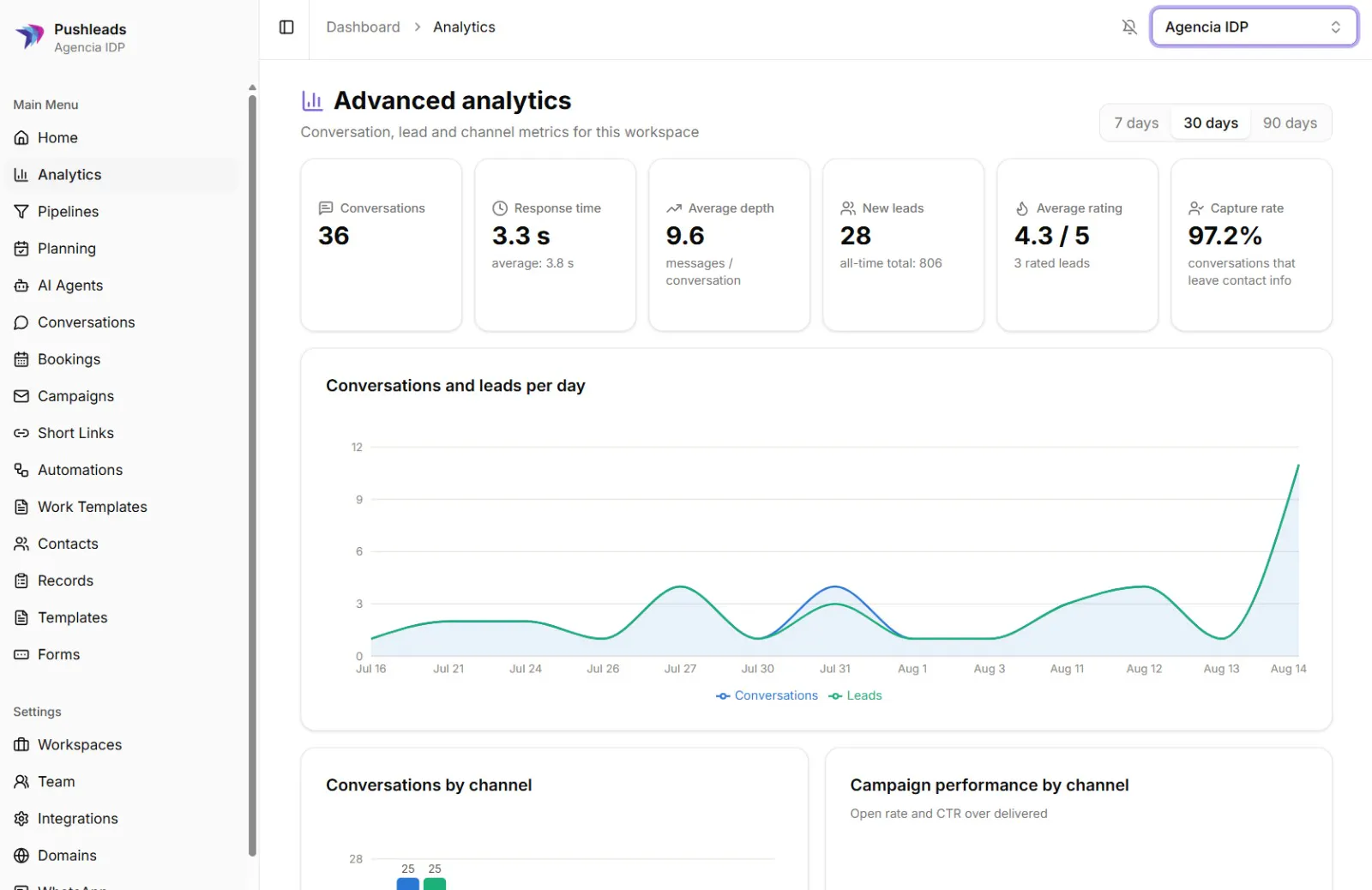1372x890 pixels.
Task: Click the green bar in Conversations by channel
Action: 435,884
